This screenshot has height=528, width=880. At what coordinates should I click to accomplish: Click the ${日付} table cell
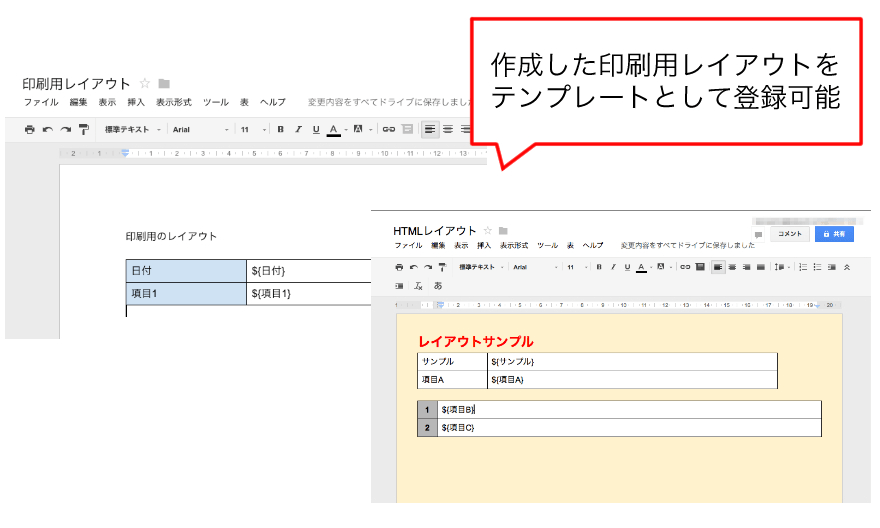point(309,271)
